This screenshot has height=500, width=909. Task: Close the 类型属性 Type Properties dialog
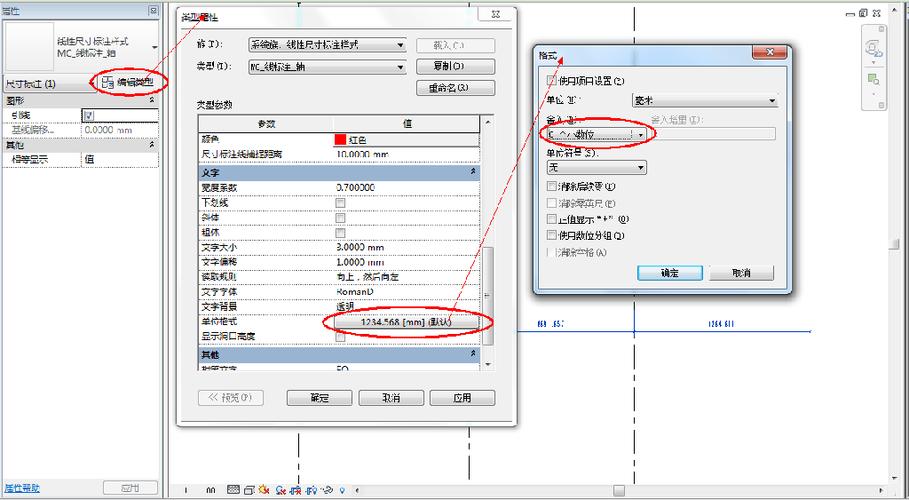496,15
